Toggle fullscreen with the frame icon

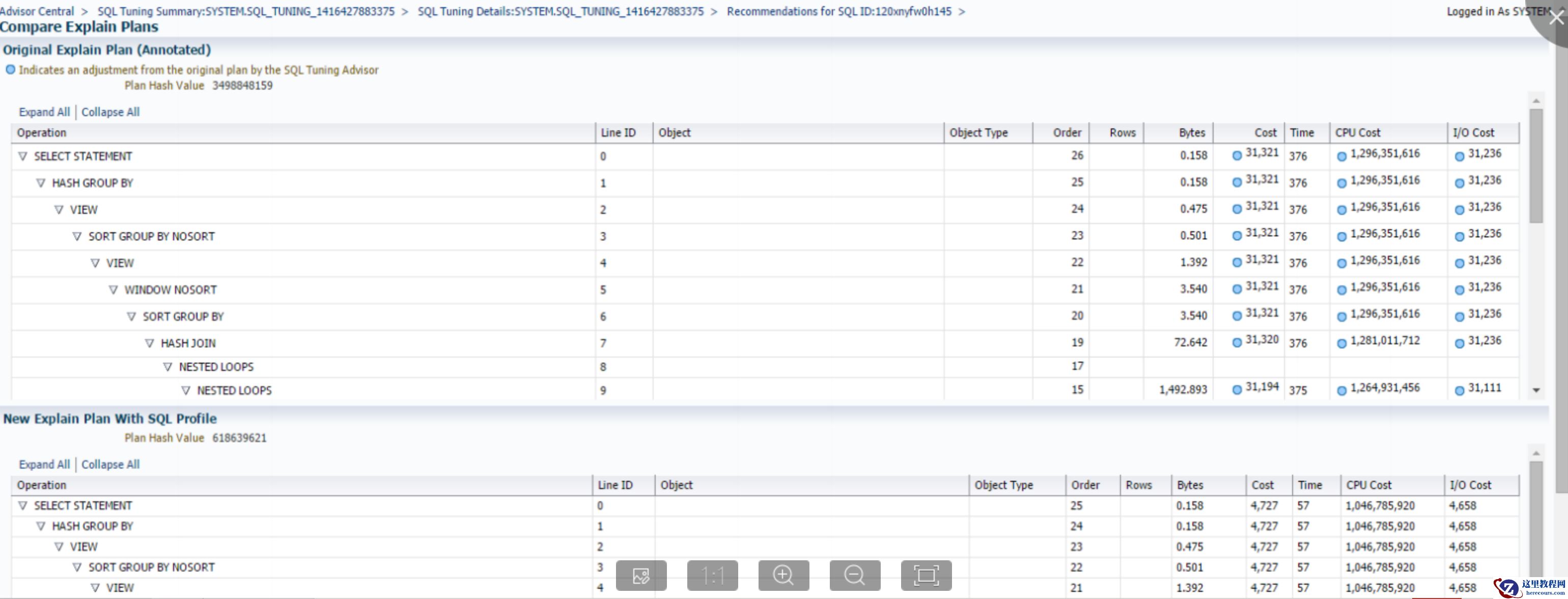(x=926, y=575)
